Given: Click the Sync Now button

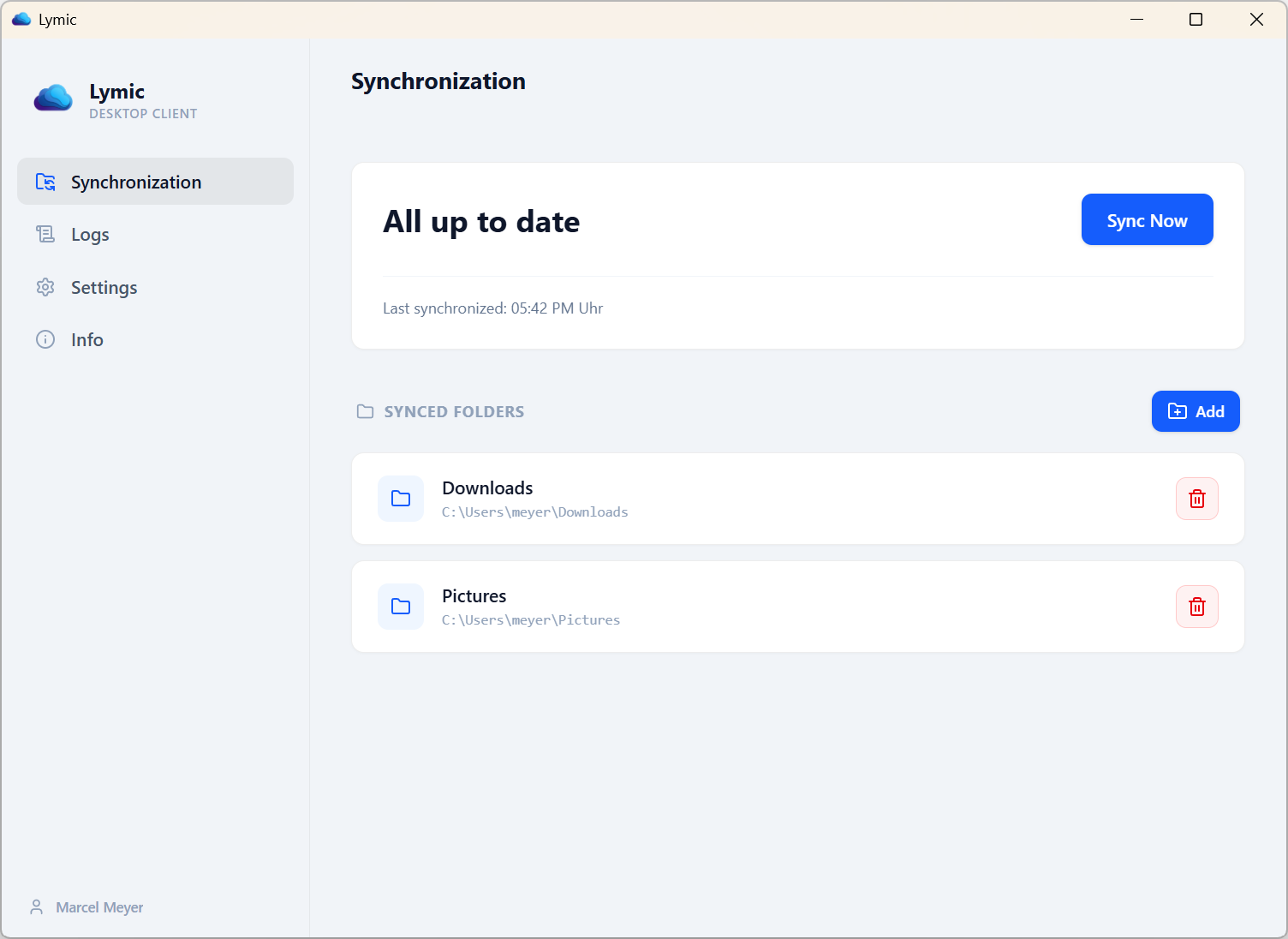Looking at the screenshot, I should click(1147, 219).
